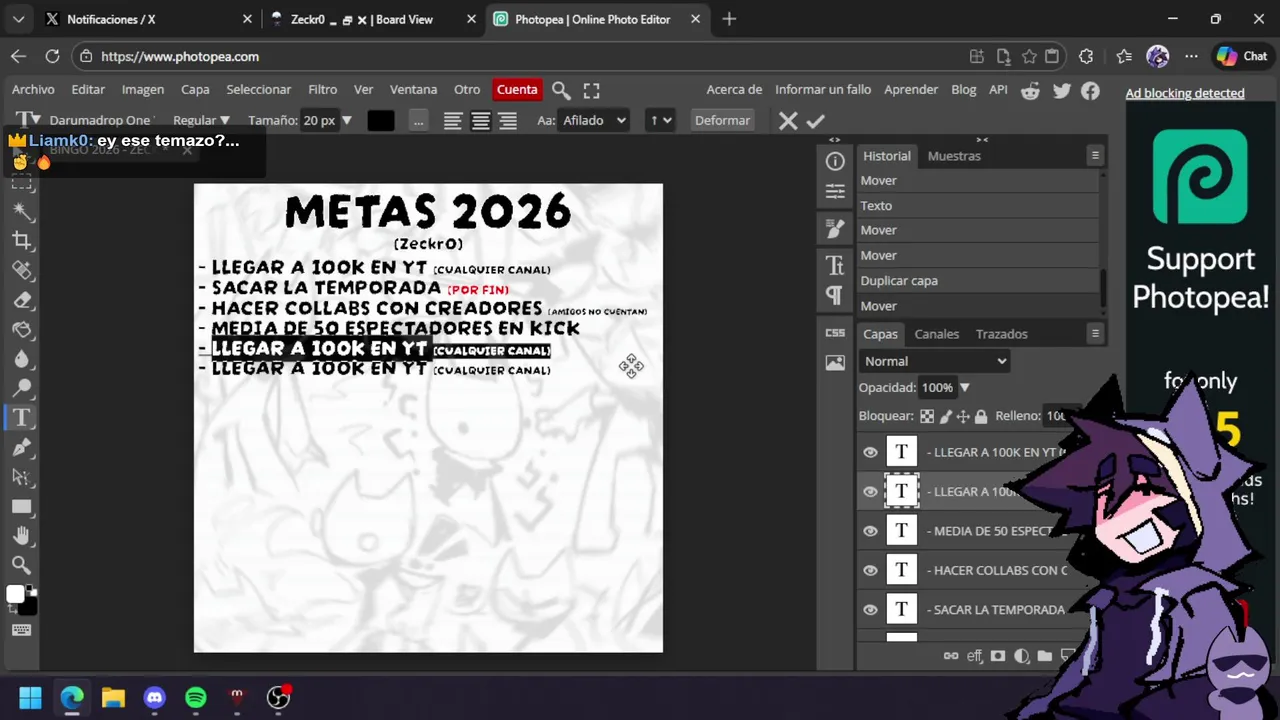Create a new folder in Layers panel
This screenshot has width=1280, height=720.
[1044, 656]
